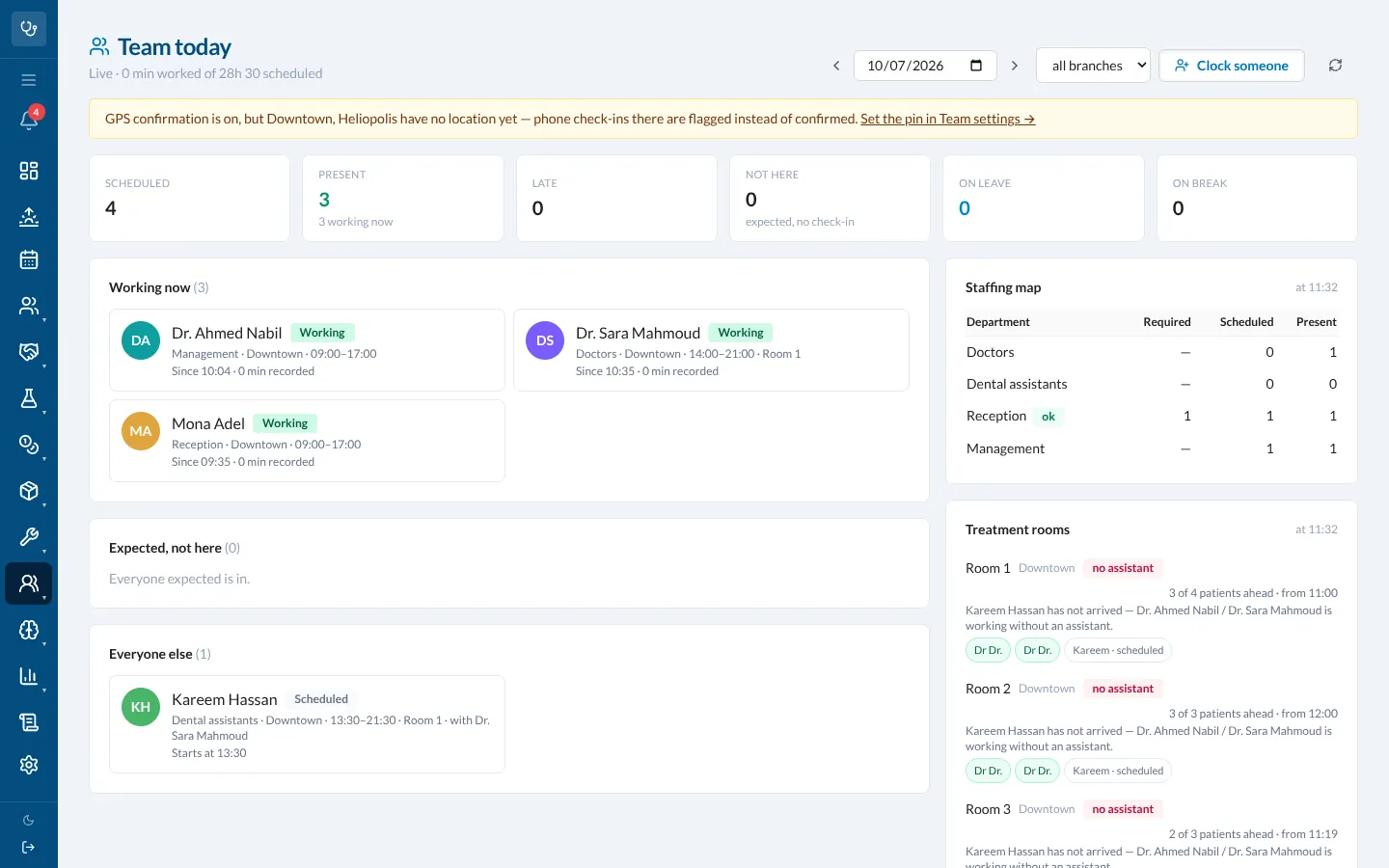Click the Scheduled stat card showing 4
Viewport: 1389px width, 868px height.
(x=190, y=199)
